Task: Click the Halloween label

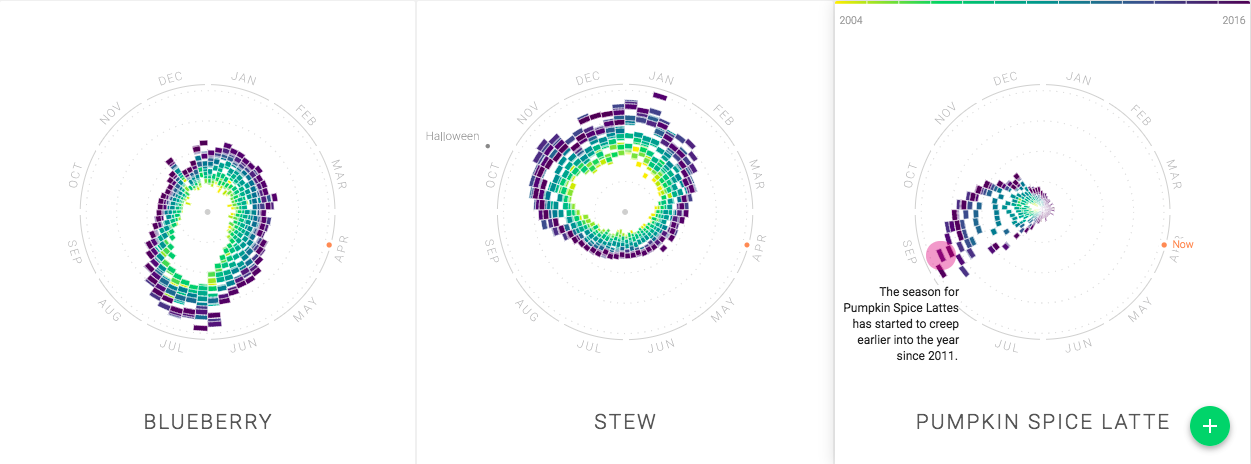Action: [452, 136]
